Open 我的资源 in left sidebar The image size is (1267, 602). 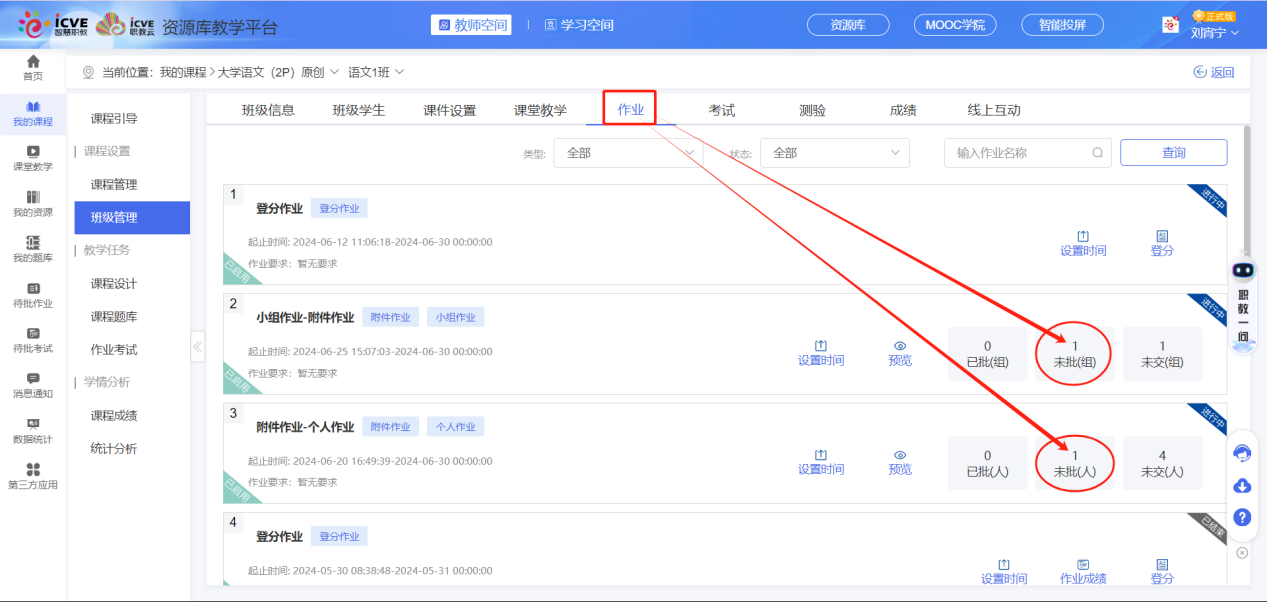[x=33, y=203]
